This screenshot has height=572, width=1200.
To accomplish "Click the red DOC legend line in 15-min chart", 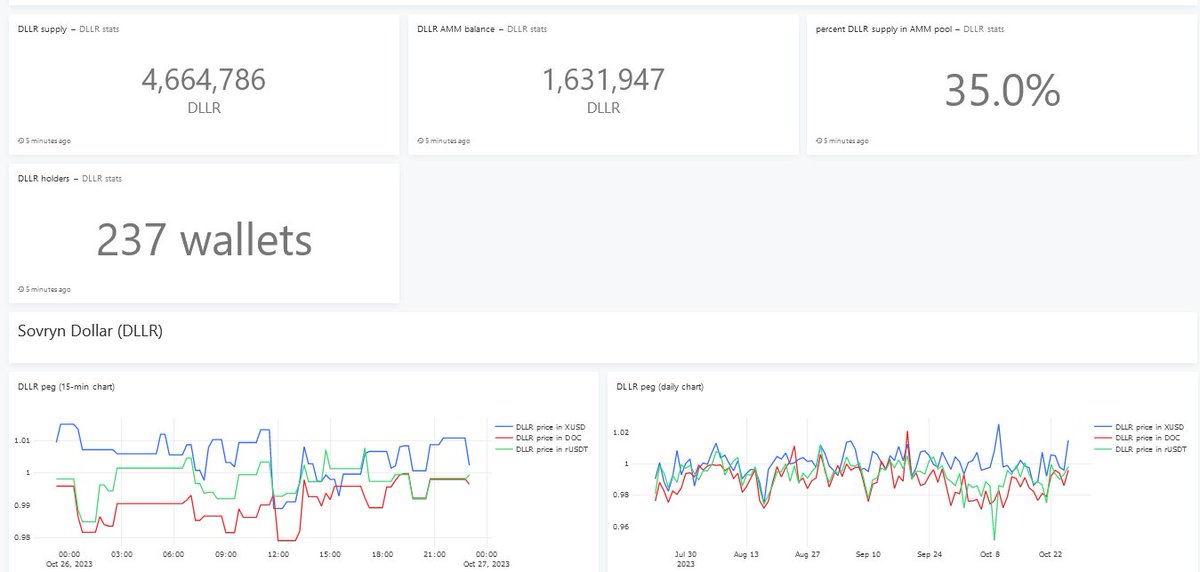I will pos(503,438).
